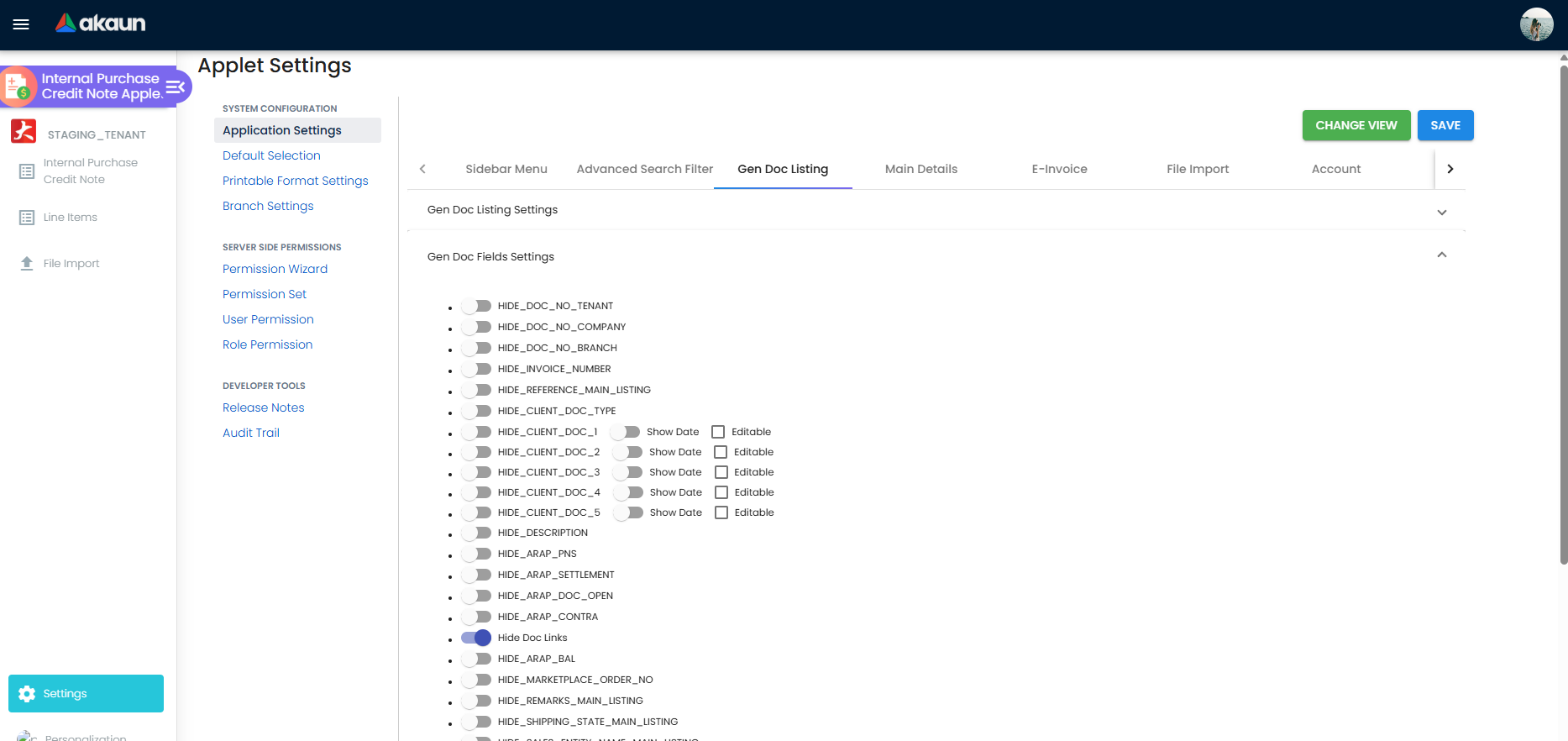Enable Show Date for HIDE_CLIENT_DOC_4
The width and height of the screenshot is (1568, 741).
pyautogui.click(x=628, y=492)
